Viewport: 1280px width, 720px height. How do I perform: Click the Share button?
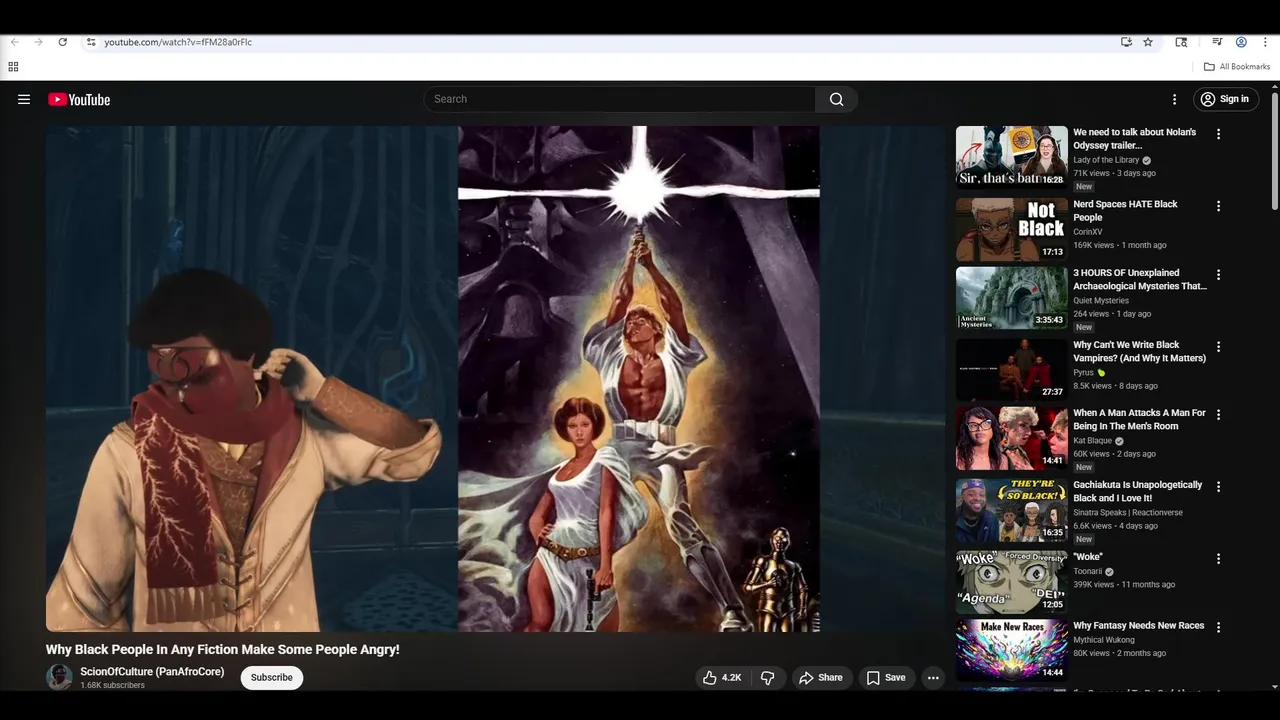pos(821,678)
